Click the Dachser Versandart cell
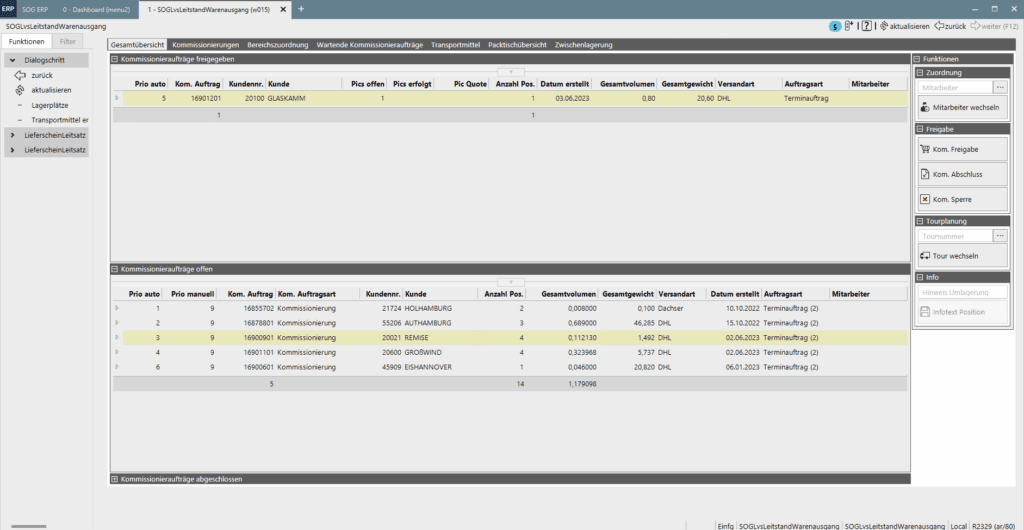This screenshot has width=1024, height=530. [671, 307]
